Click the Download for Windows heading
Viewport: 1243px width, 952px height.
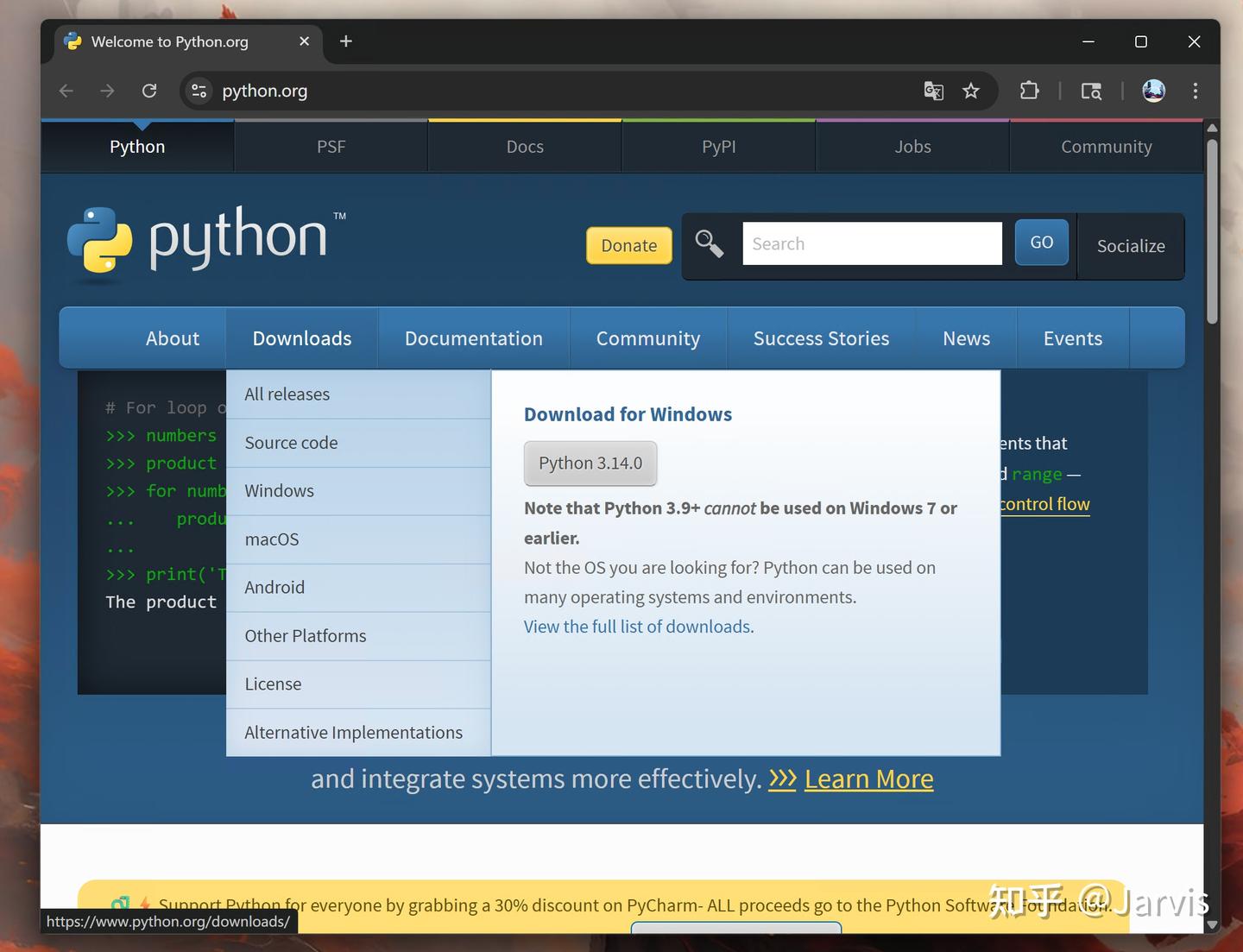coord(628,414)
